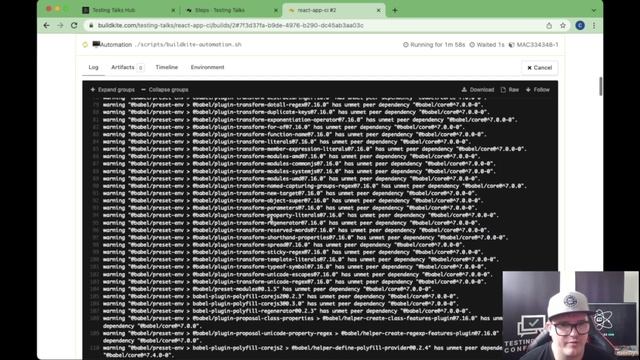Expand the tab search chevron

pos(594,10)
